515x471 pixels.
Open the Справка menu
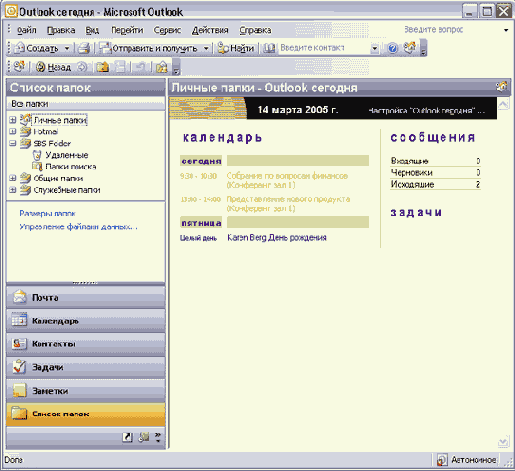click(255, 30)
